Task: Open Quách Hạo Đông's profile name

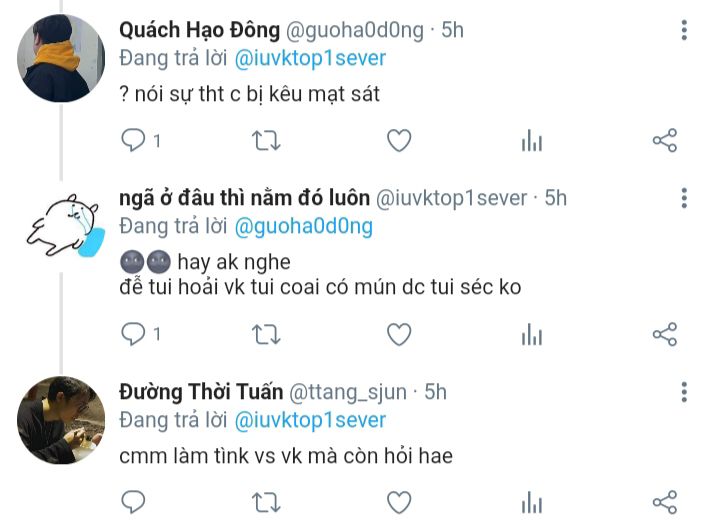Action: (199, 30)
